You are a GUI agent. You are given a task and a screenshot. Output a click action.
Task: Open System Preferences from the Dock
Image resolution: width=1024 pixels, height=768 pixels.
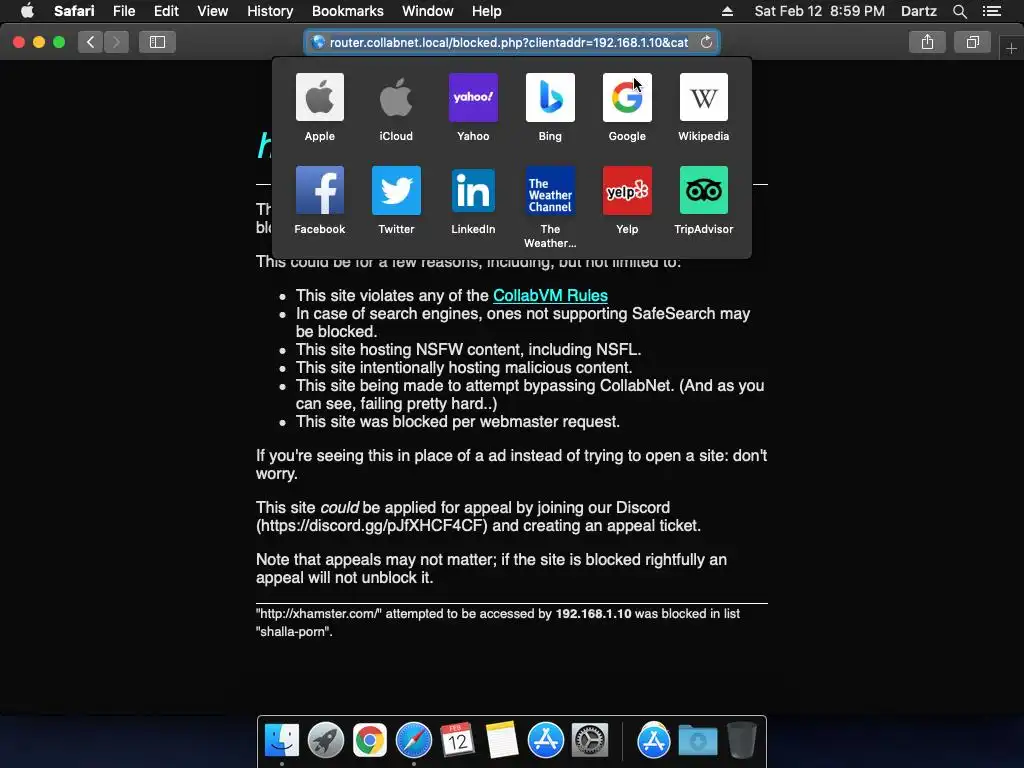click(590, 740)
